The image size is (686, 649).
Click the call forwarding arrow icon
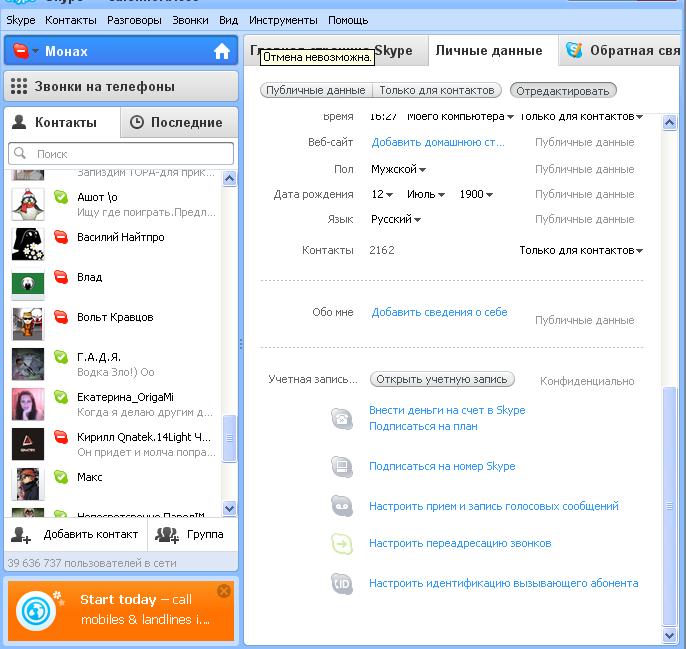(342, 544)
